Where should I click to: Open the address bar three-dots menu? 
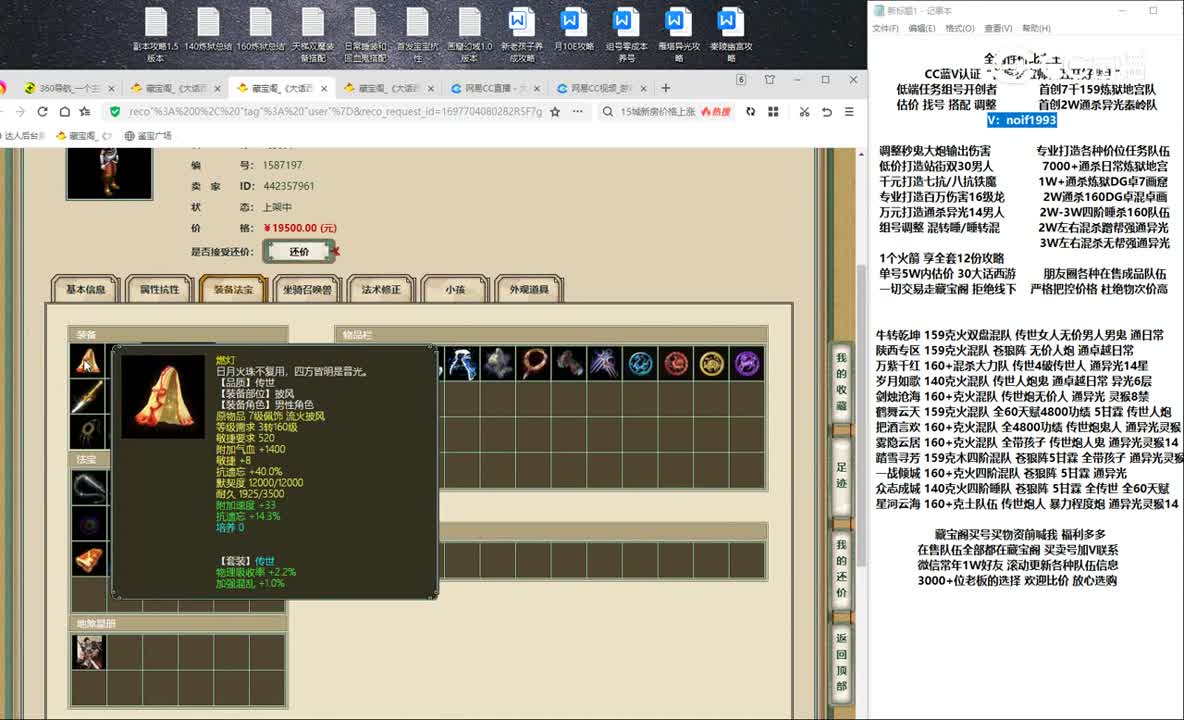pyautogui.click(x=578, y=112)
